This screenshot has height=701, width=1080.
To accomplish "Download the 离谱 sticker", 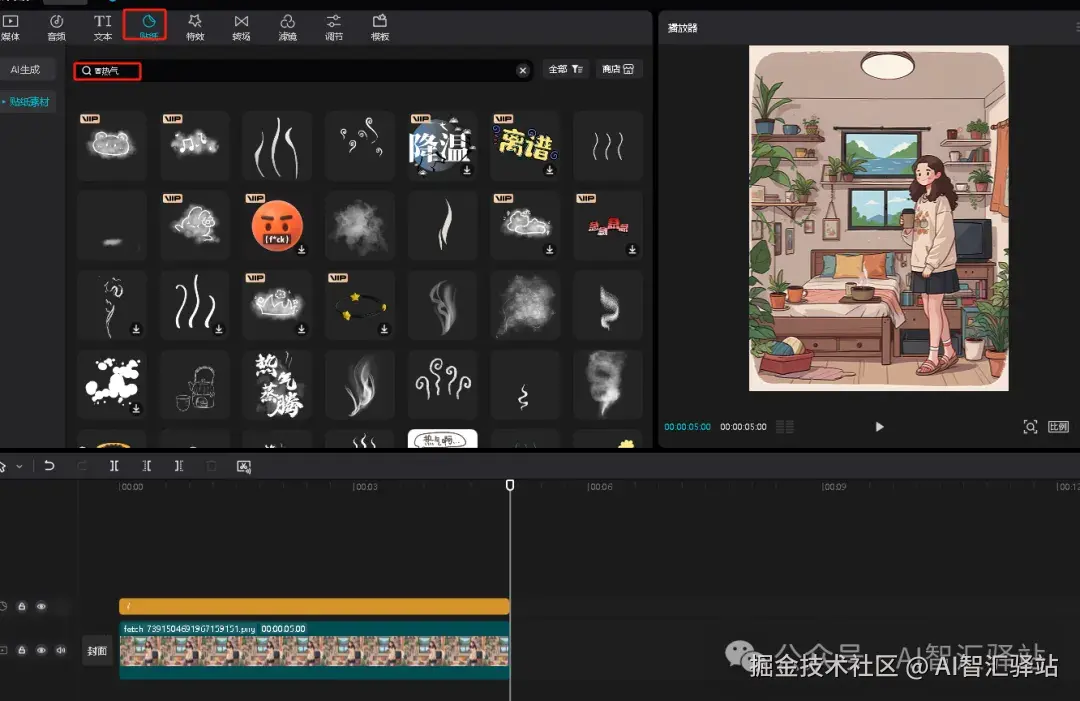I will coord(550,170).
